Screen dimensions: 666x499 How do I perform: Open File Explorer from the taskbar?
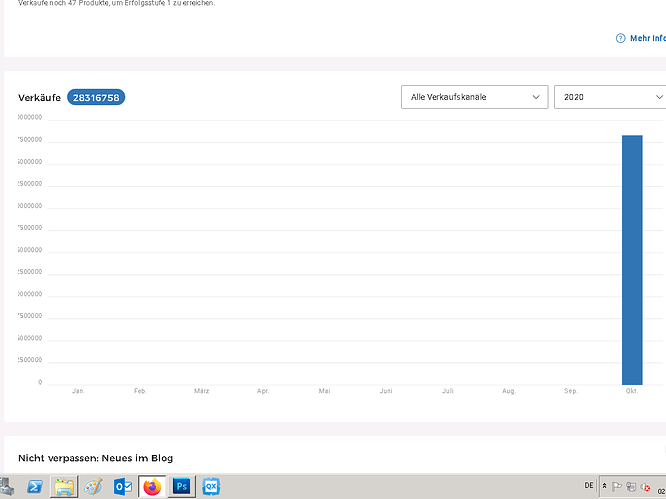pos(64,487)
